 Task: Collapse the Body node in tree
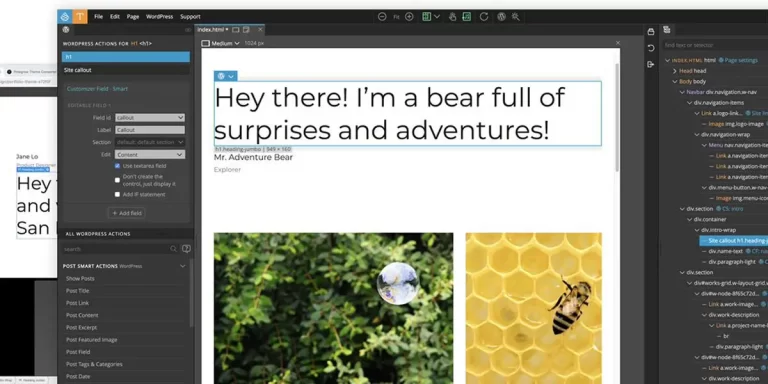(674, 82)
